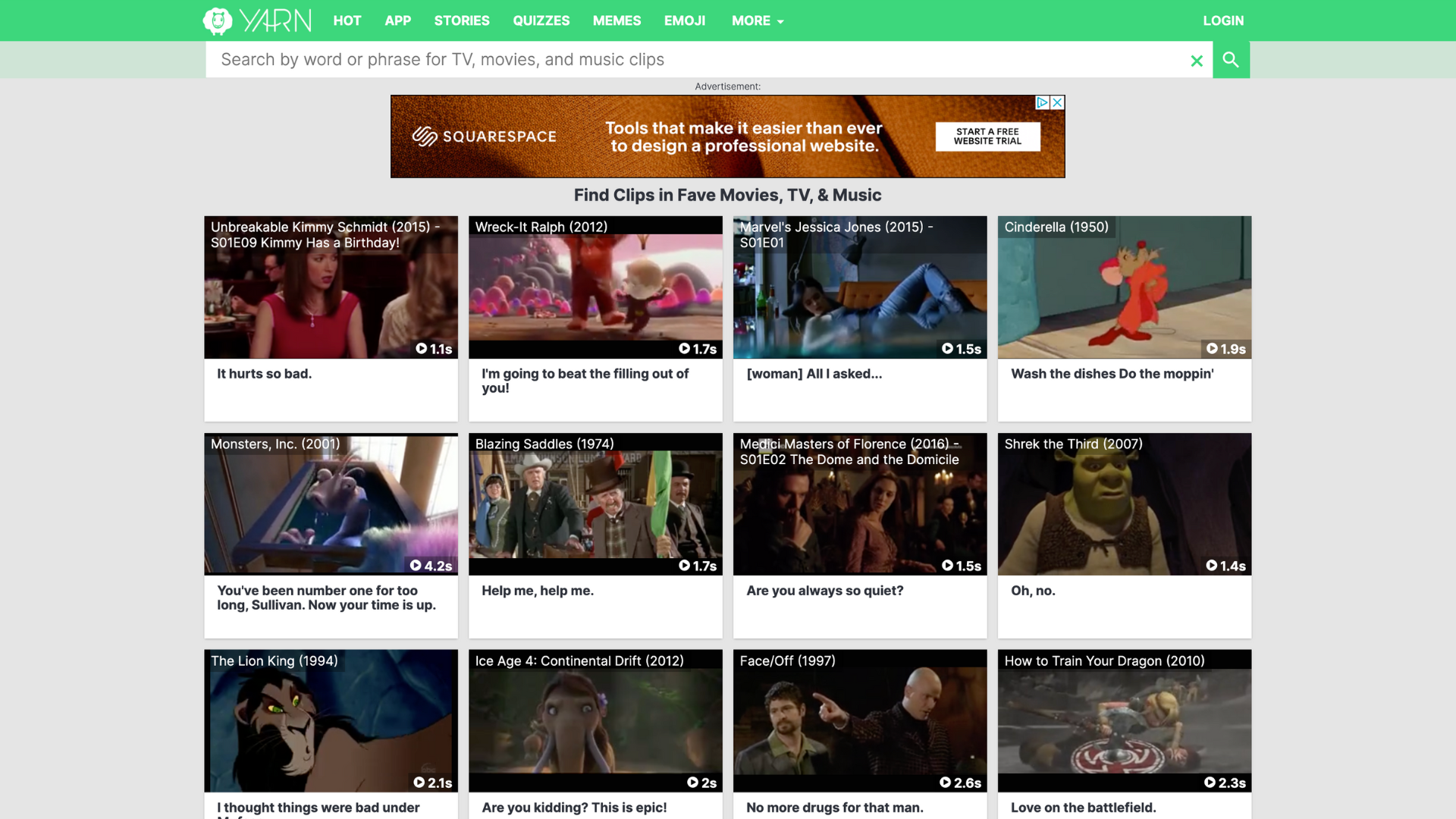Go to the STORIES section
1456x819 pixels.
click(462, 20)
